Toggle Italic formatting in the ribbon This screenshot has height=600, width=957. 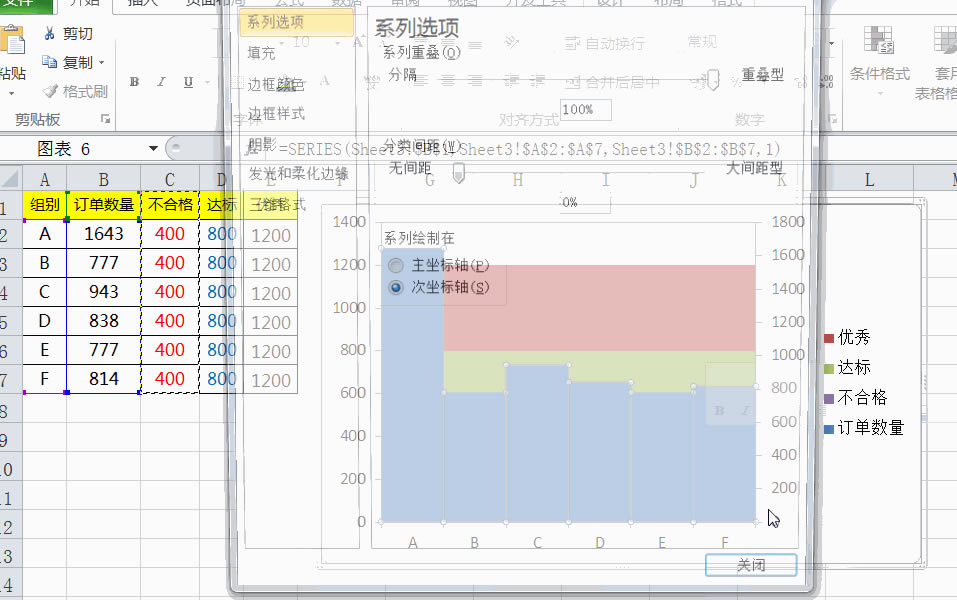click(161, 82)
